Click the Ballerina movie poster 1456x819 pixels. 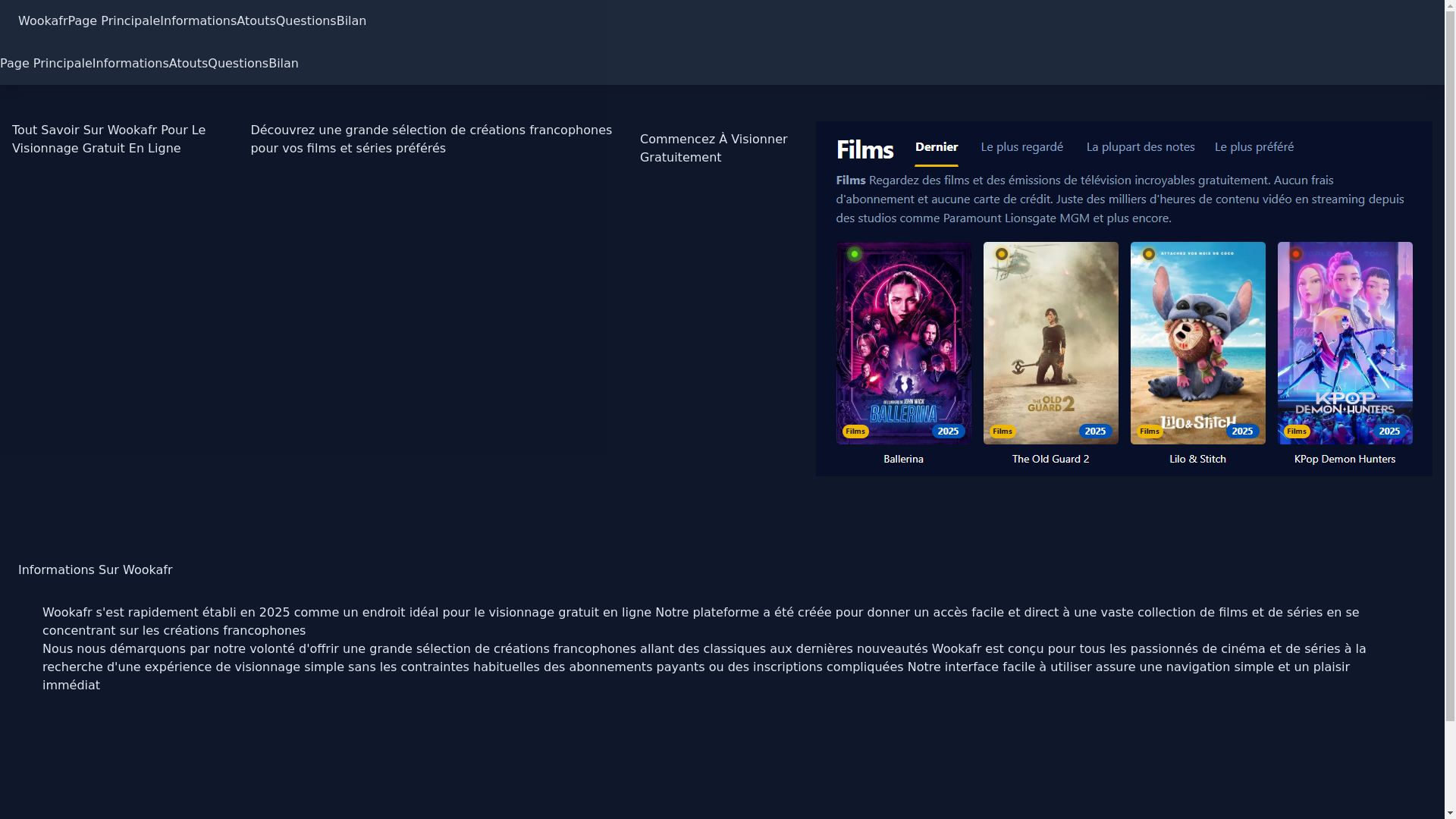pyautogui.click(x=904, y=343)
